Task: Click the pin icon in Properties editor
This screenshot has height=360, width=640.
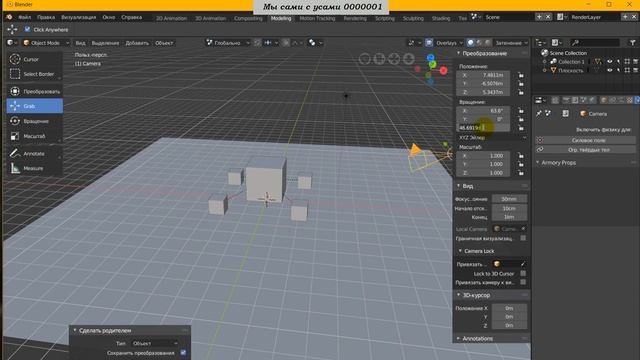Action: click(539, 113)
